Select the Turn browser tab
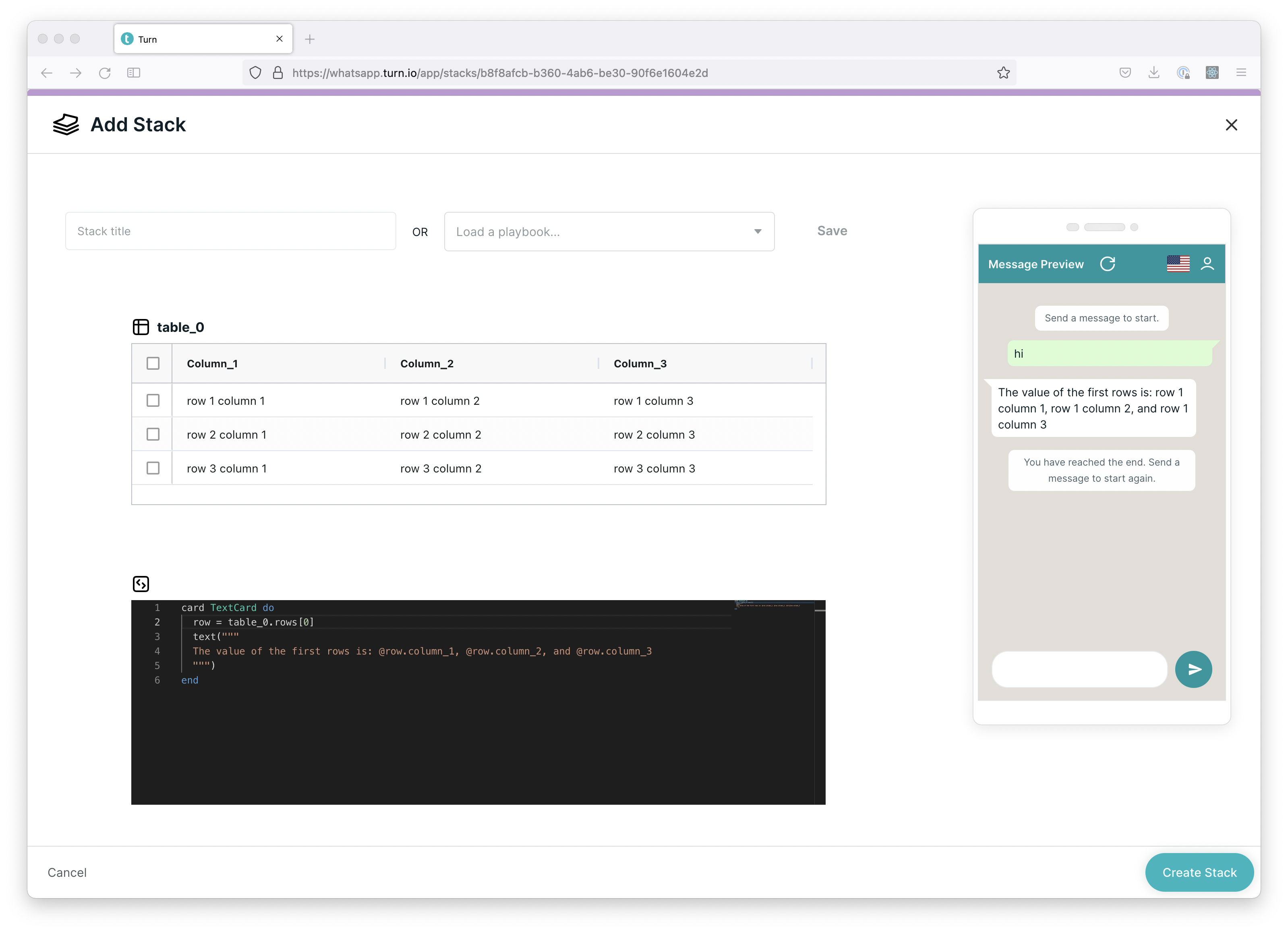 click(203, 39)
